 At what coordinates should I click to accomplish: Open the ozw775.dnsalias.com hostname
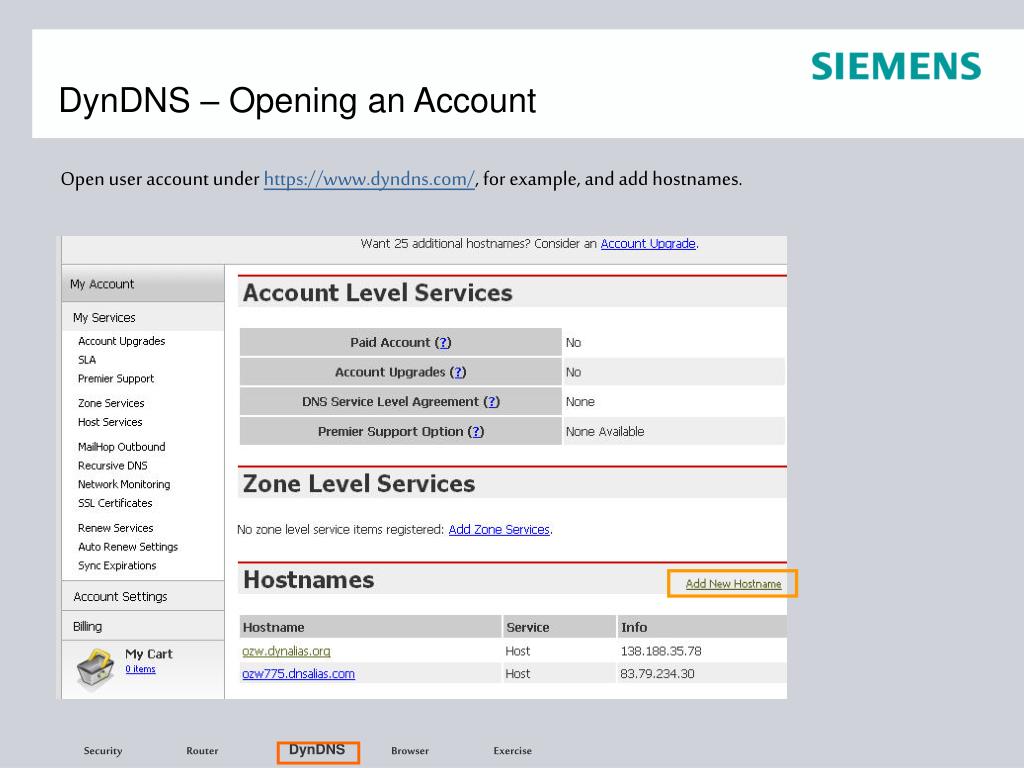click(298, 674)
